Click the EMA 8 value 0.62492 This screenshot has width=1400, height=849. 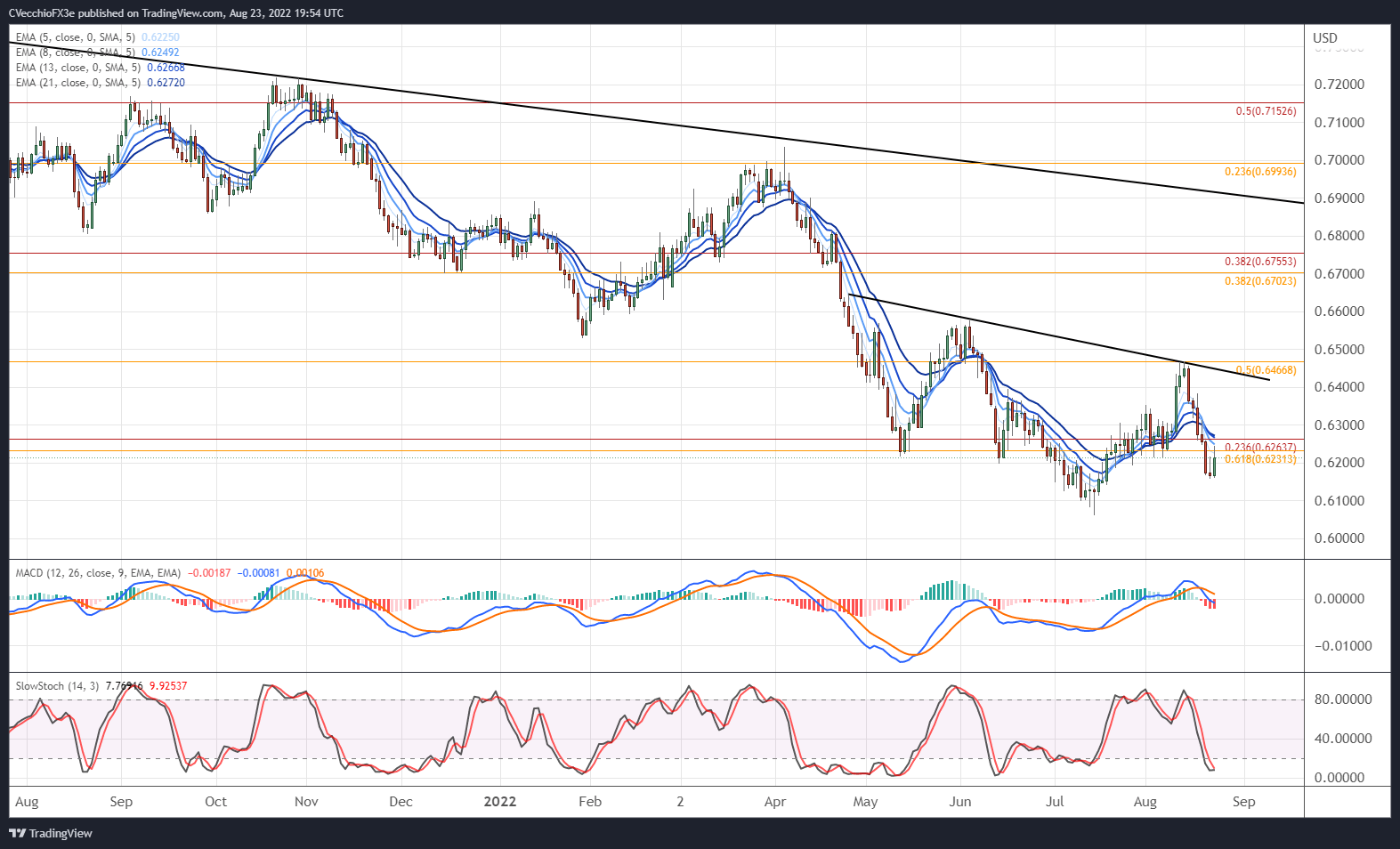pyautogui.click(x=161, y=53)
